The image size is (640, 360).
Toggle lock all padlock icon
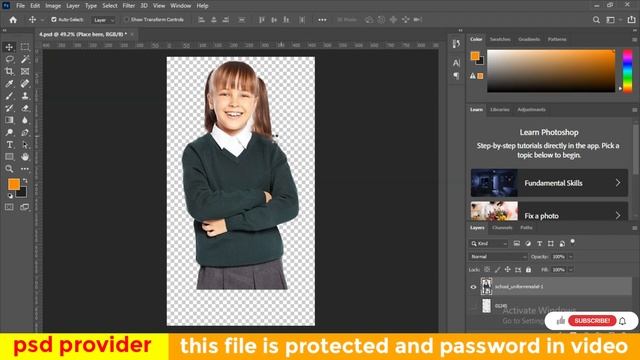(529, 269)
